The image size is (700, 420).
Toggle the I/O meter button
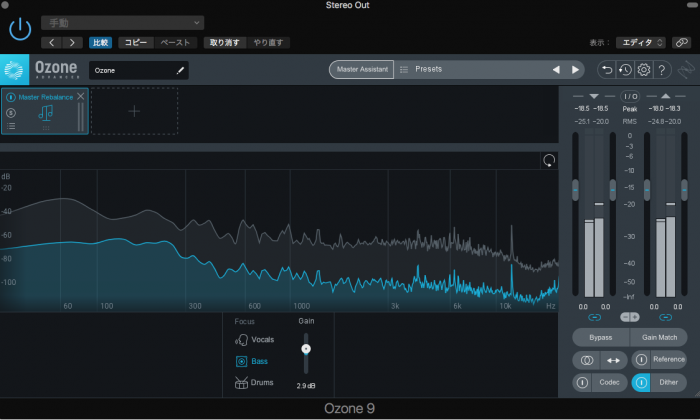click(x=630, y=96)
